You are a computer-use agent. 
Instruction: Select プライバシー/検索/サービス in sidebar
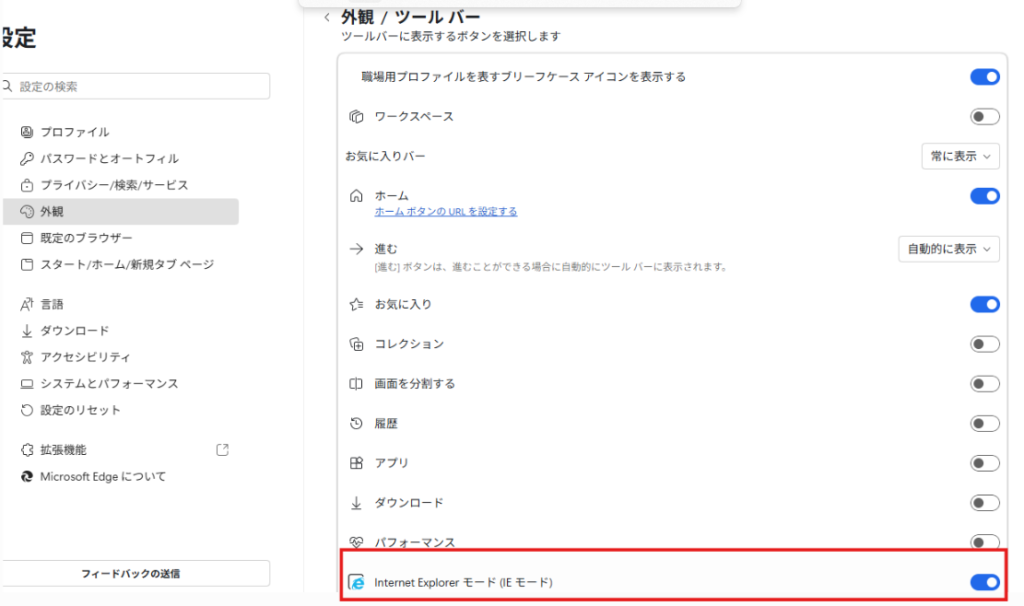pos(114,185)
